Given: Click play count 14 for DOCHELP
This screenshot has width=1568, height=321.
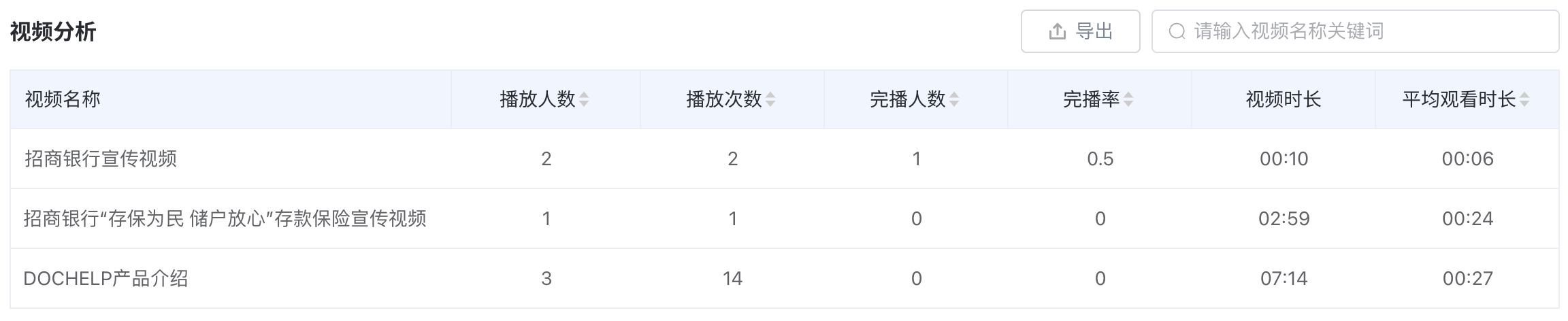Looking at the screenshot, I should [732, 279].
